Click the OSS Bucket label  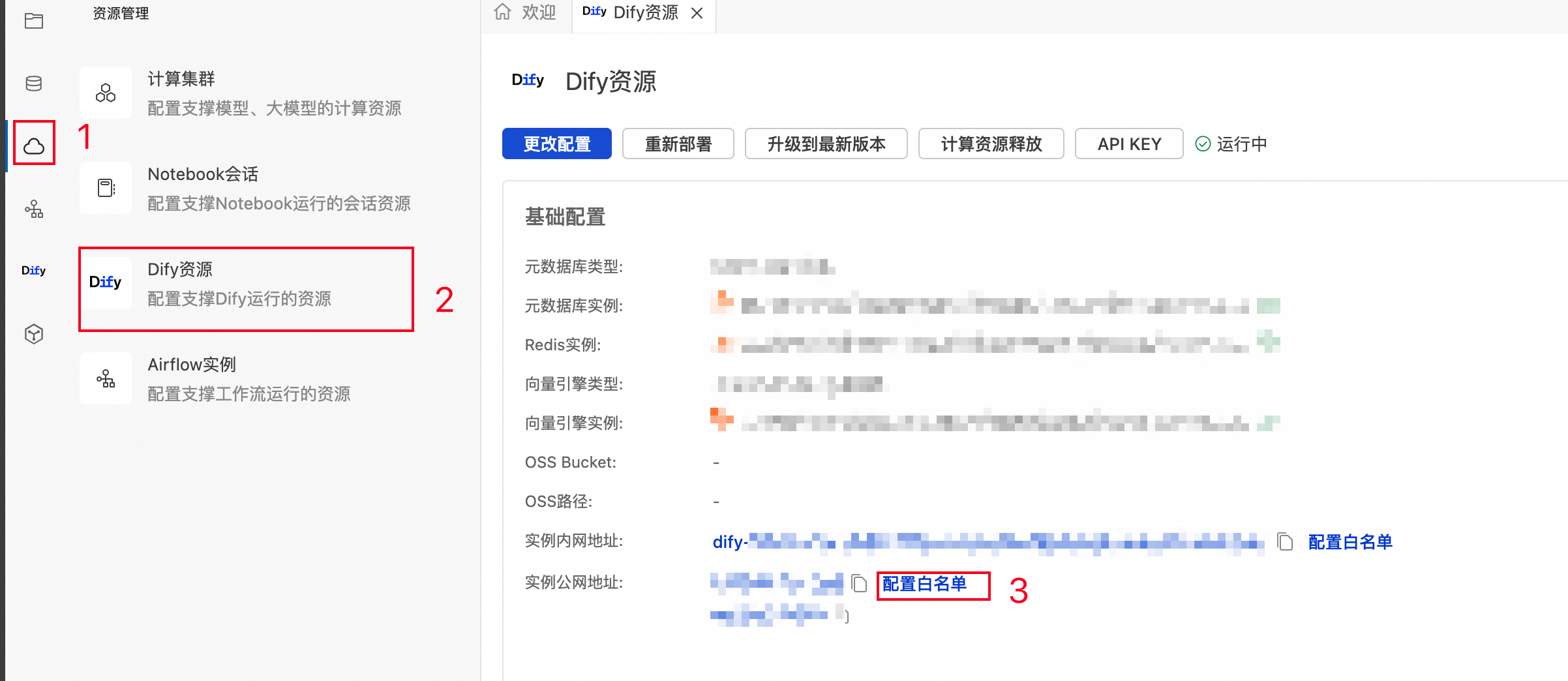(571, 462)
